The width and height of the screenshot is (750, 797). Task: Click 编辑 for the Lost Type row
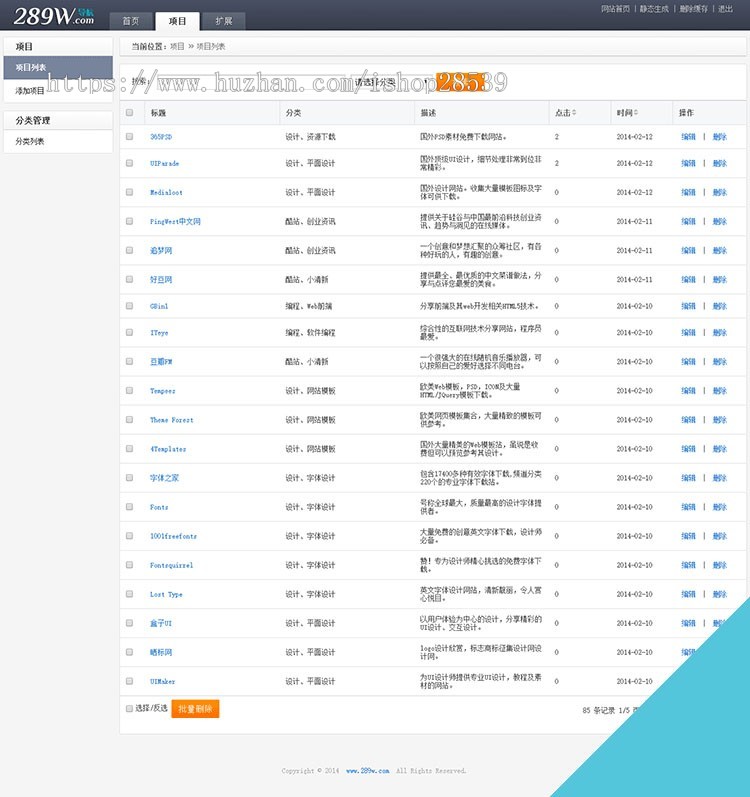(x=688, y=594)
